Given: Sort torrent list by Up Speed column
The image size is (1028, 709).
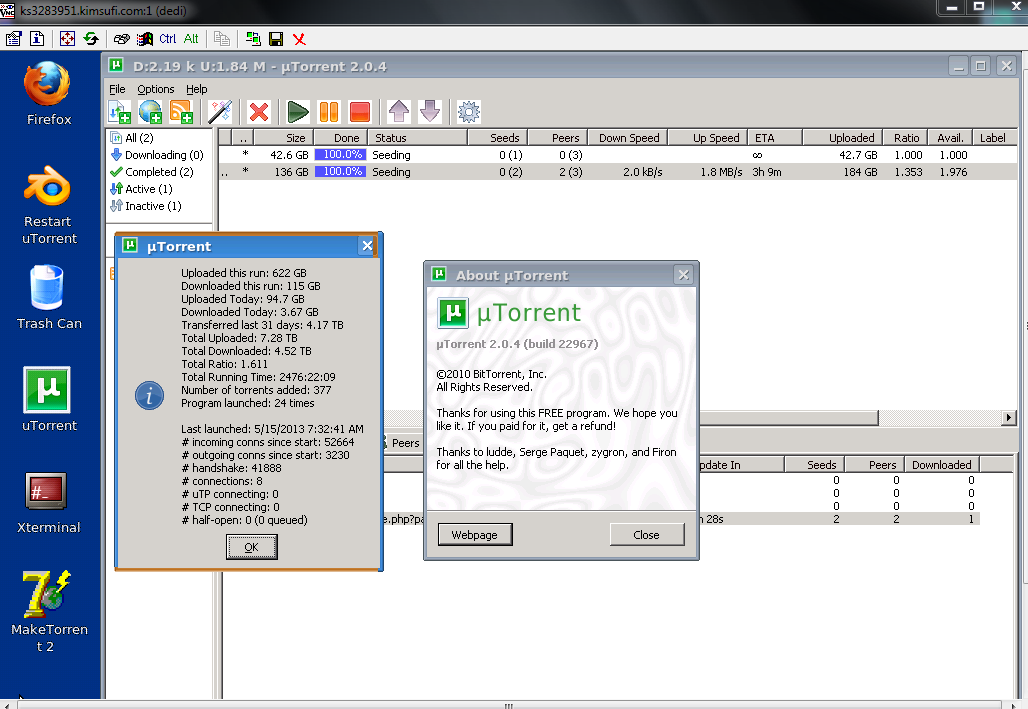Looking at the screenshot, I should pos(708,138).
